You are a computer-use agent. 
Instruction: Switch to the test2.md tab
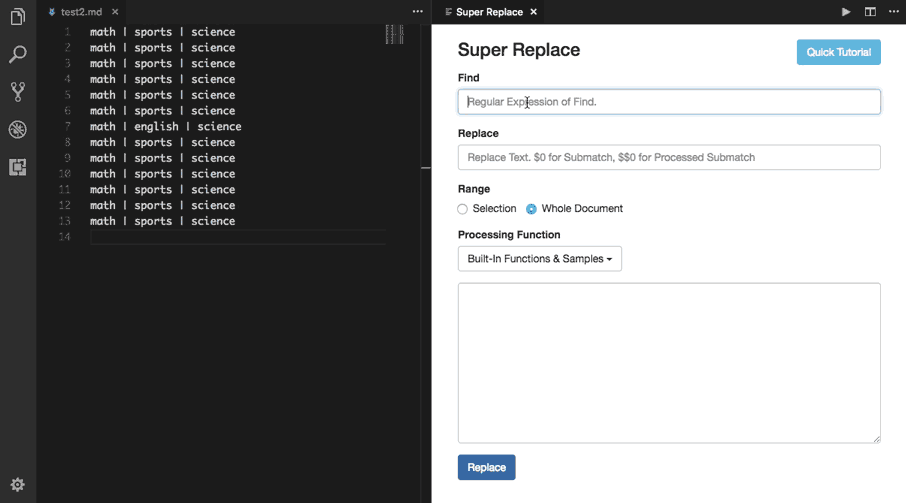pos(81,12)
